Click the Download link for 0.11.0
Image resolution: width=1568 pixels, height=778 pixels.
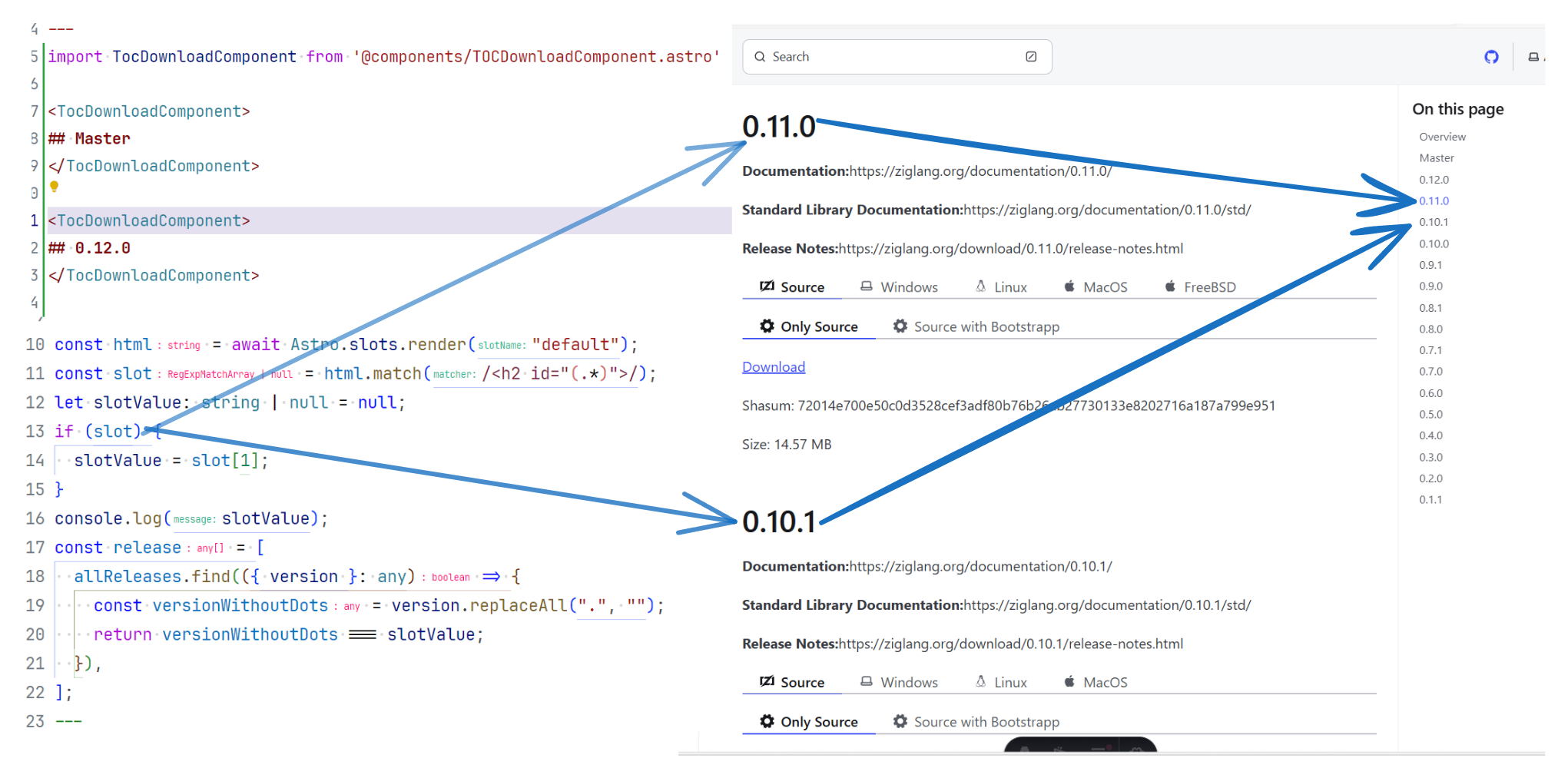tap(774, 367)
